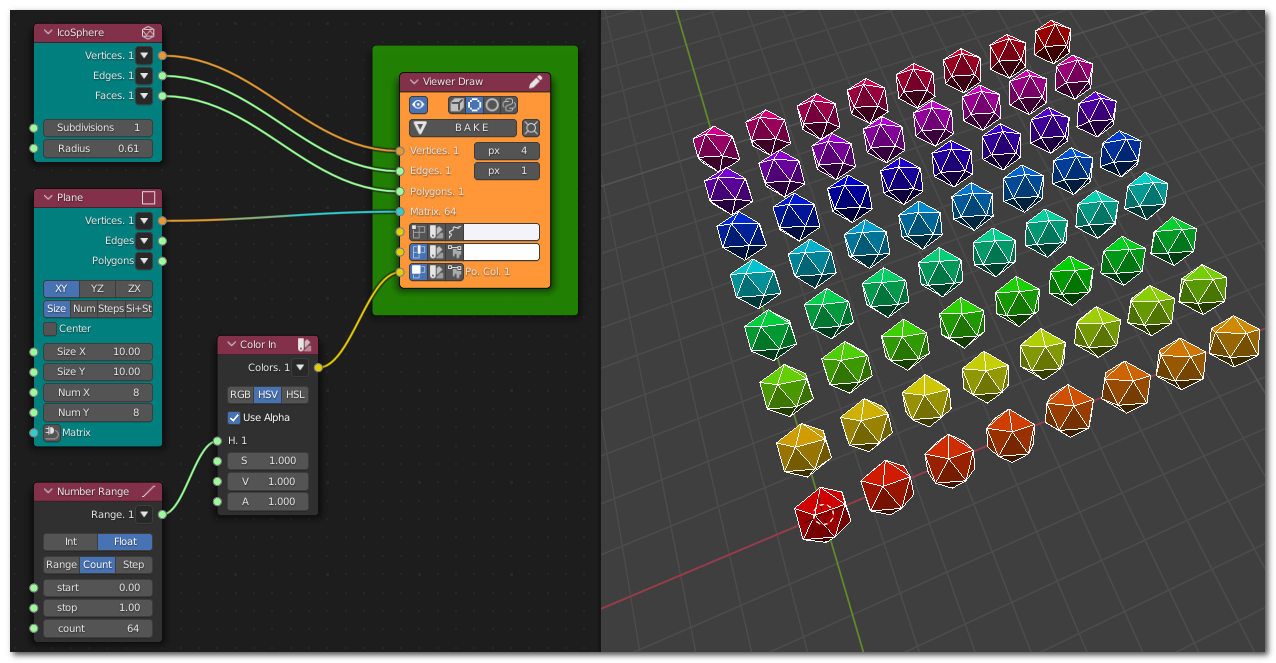The width and height of the screenshot is (1276, 663).
Task: Click the pencil icon on Viewer Draw
Action: tap(536, 82)
